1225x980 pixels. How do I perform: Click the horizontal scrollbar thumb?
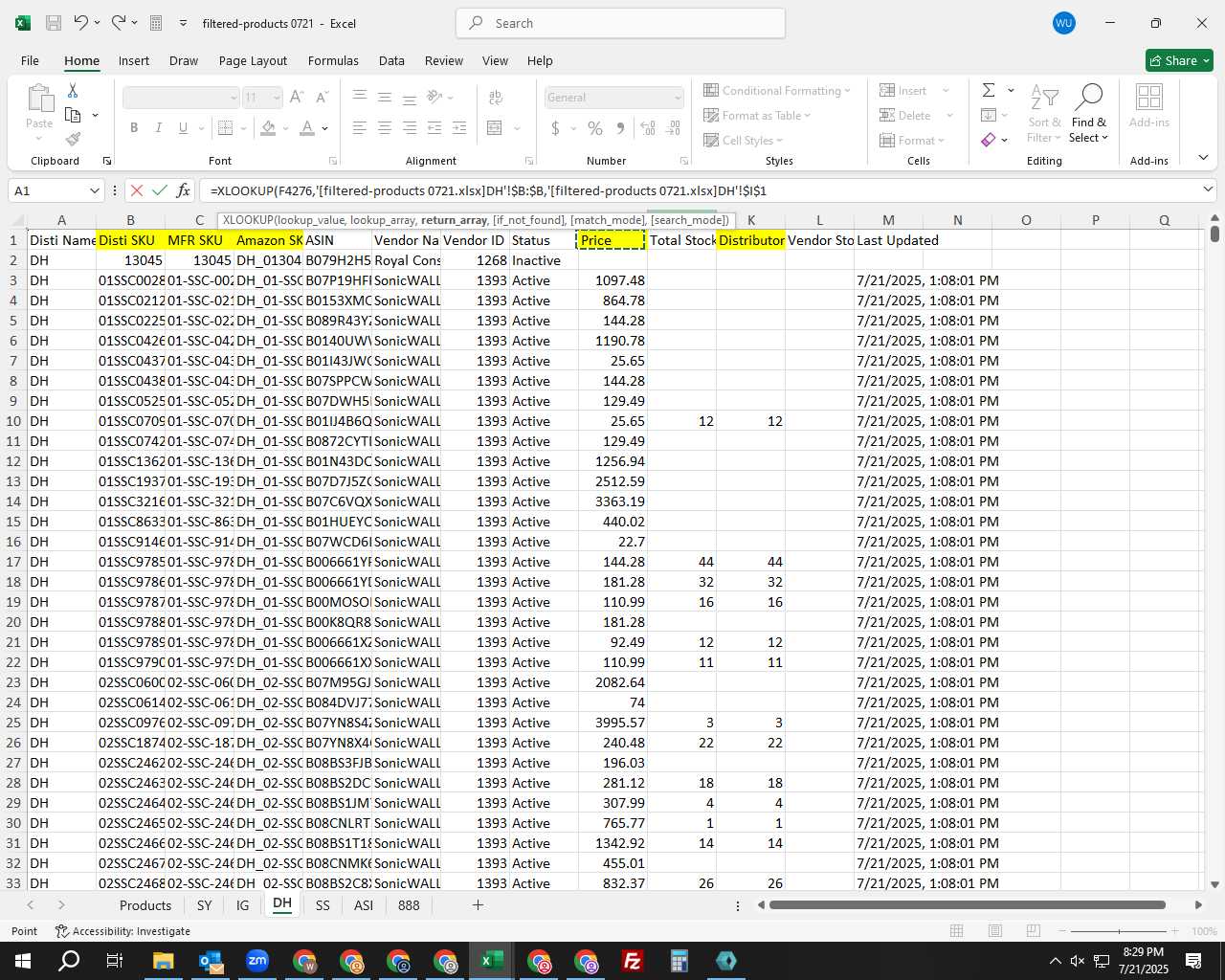pyautogui.click(x=968, y=905)
